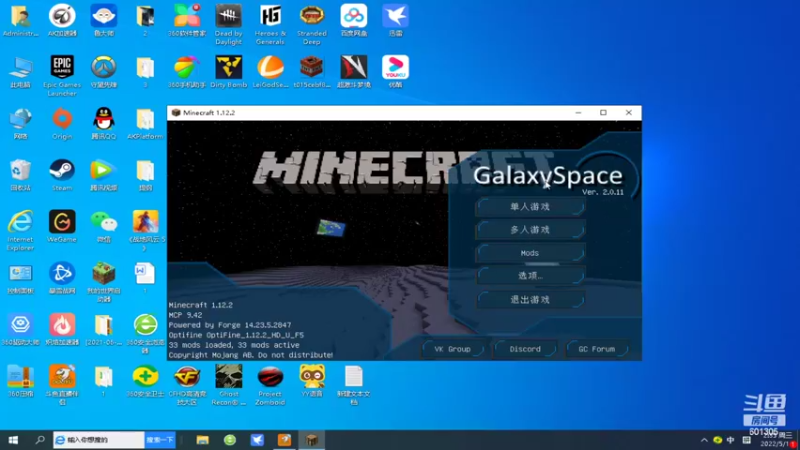
Task: Open File Explorer from the taskbar
Action: point(203,440)
